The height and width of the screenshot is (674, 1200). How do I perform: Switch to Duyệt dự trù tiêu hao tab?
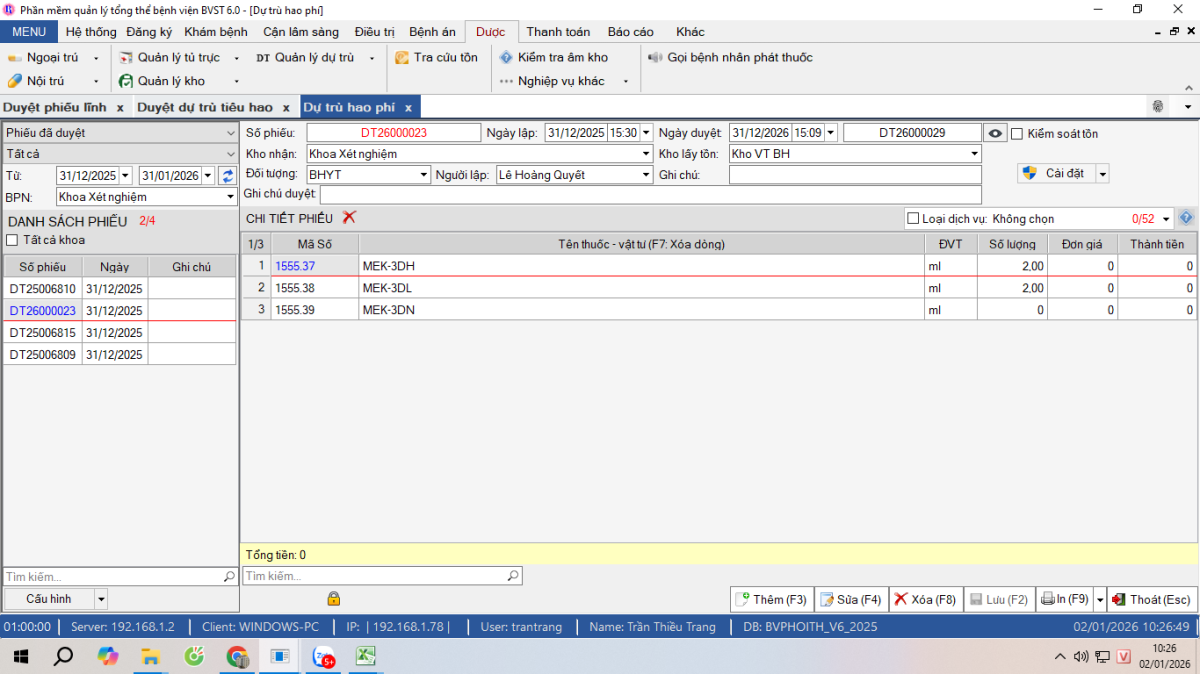204,107
